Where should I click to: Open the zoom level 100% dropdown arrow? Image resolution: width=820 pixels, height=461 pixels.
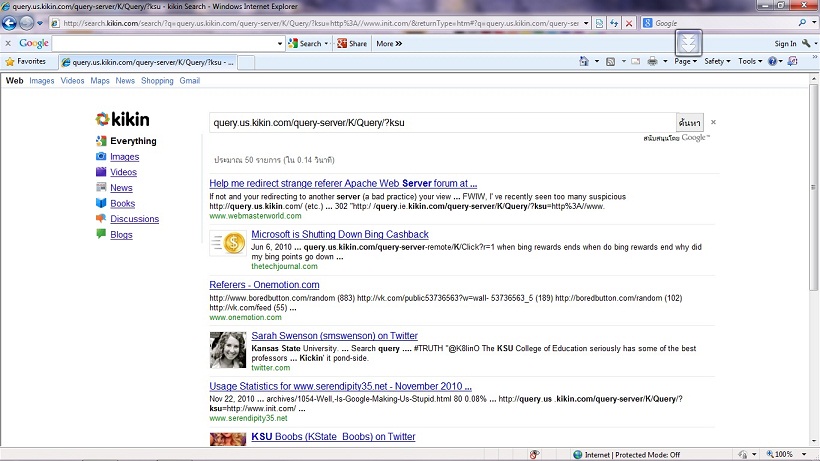[x=804, y=454]
